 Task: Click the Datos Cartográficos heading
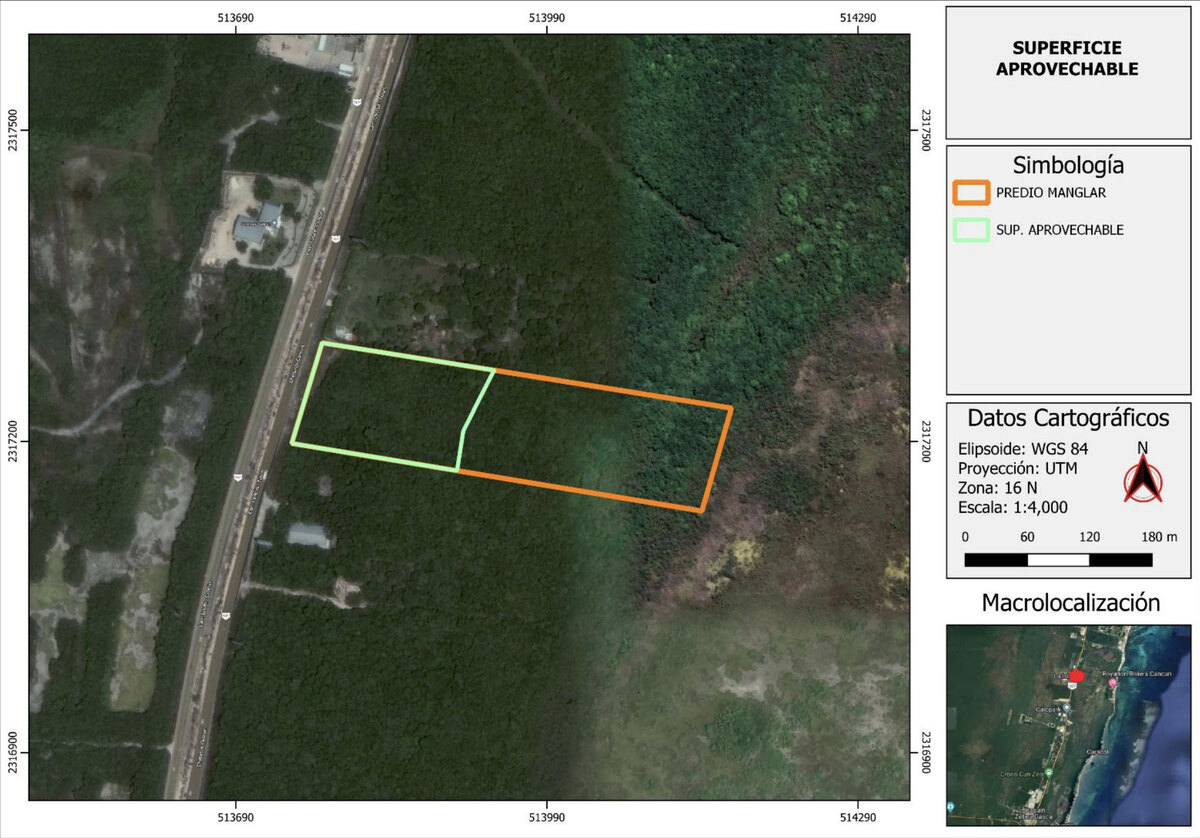[x=1069, y=417]
